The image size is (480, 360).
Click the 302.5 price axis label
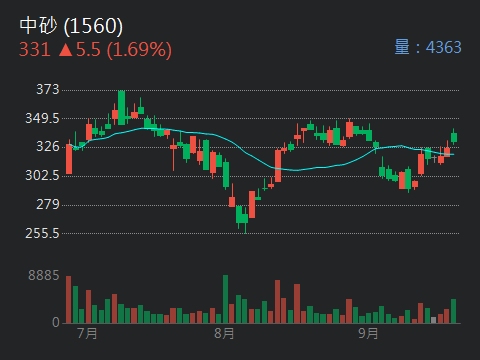point(42,175)
